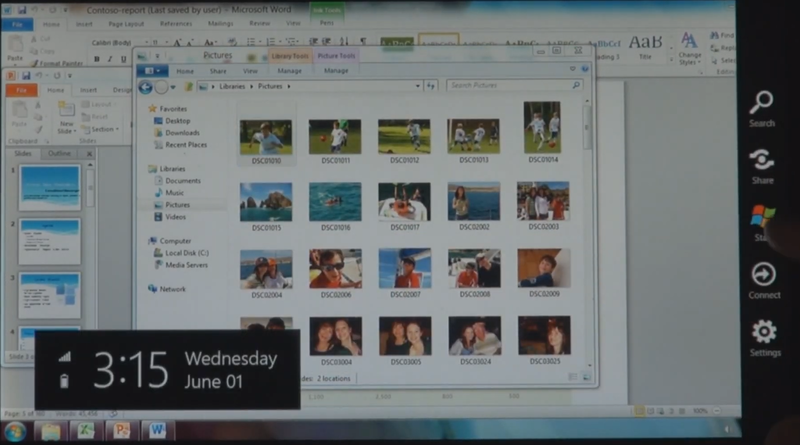
Task: Open the address bar history dropdown
Action: [417, 86]
